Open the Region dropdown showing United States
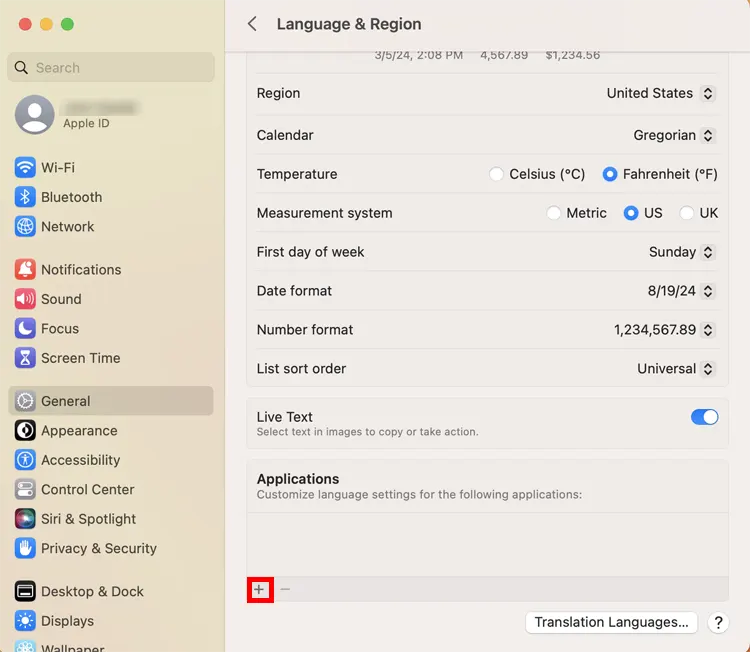This screenshot has width=750, height=652. [661, 93]
